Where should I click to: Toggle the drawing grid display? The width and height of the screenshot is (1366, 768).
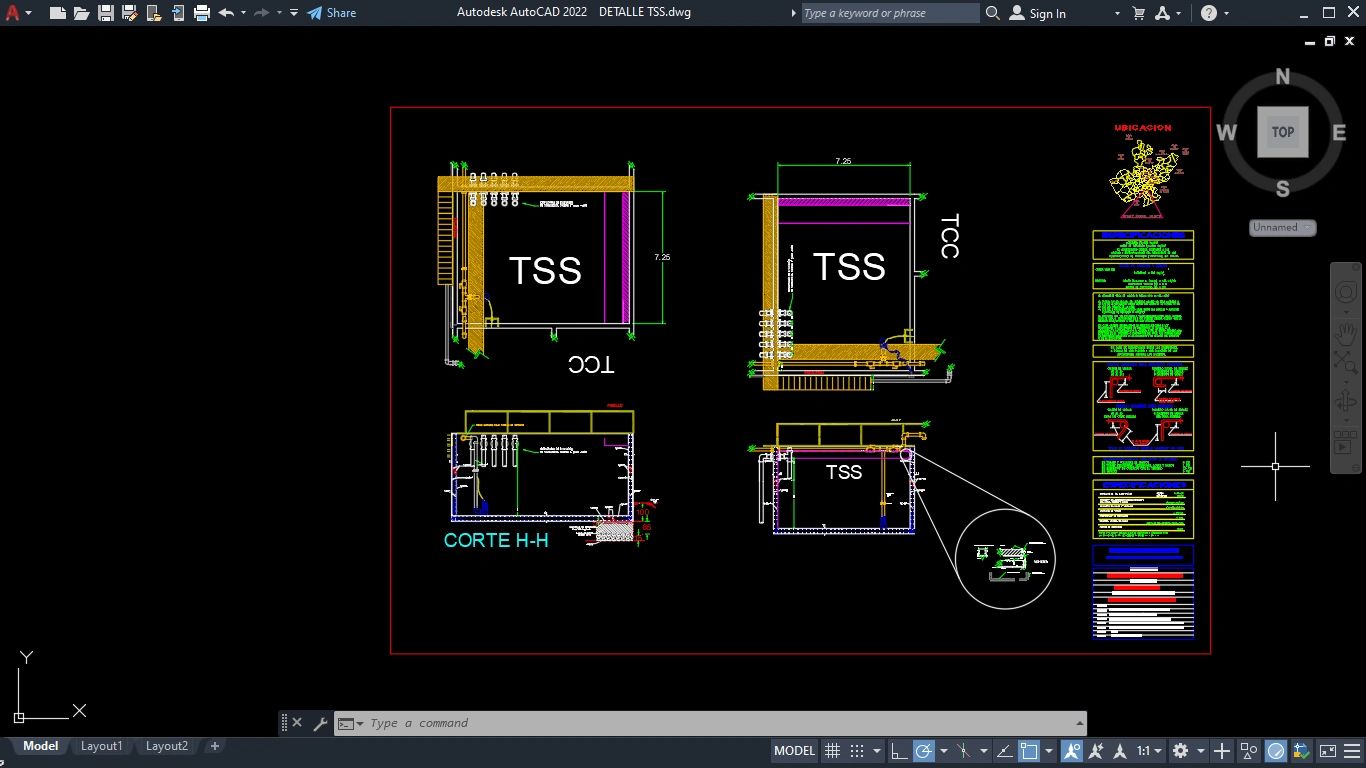[832, 751]
